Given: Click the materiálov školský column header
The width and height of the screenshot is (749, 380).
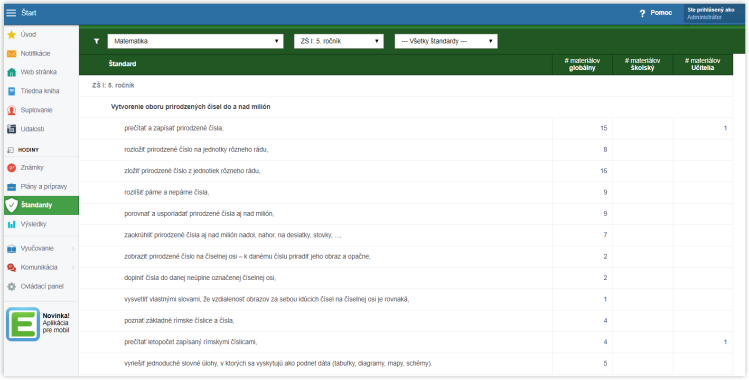Looking at the screenshot, I should pos(642,64).
